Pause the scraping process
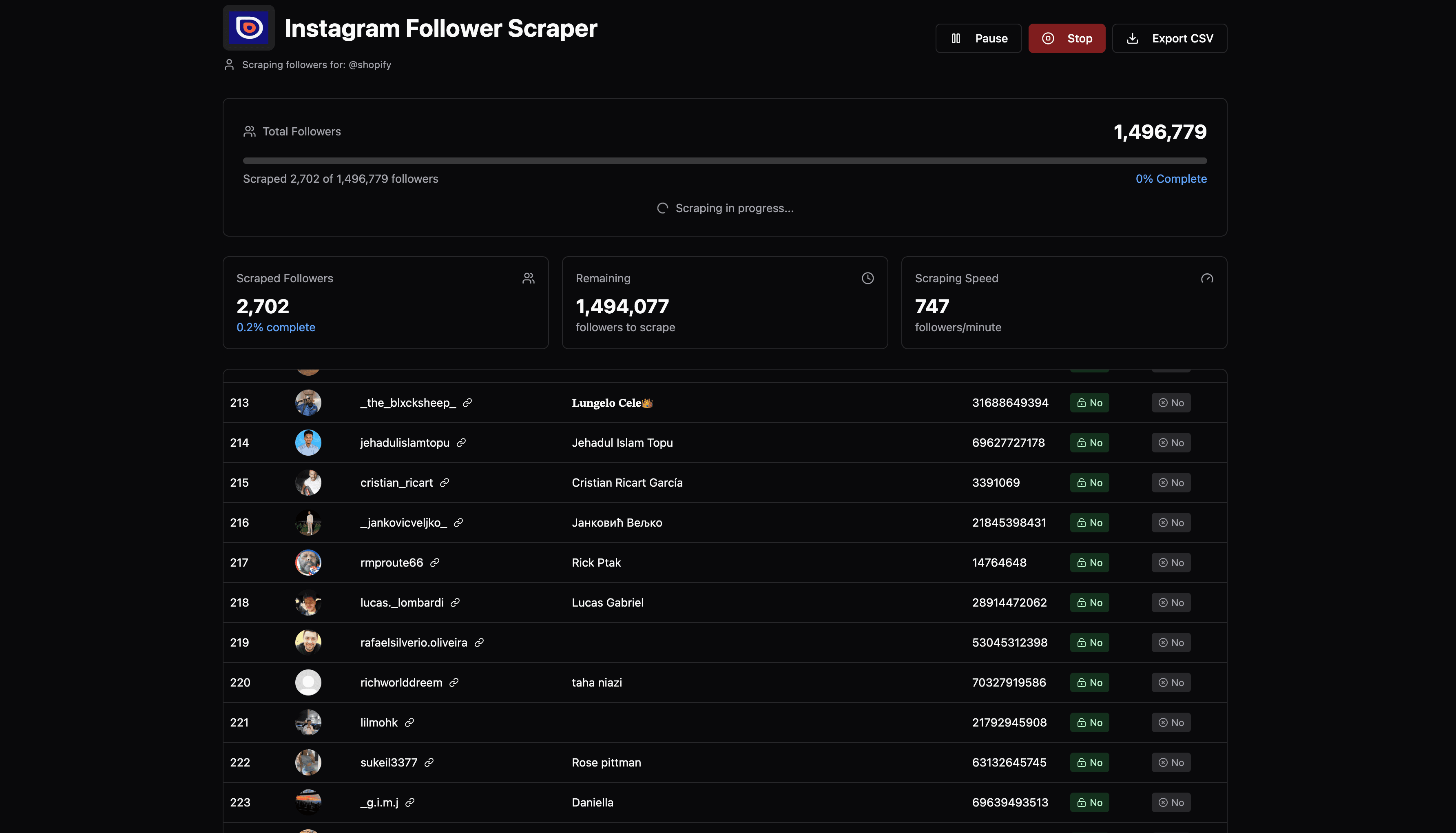Image resolution: width=1456 pixels, height=833 pixels. click(x=978, y=38)
